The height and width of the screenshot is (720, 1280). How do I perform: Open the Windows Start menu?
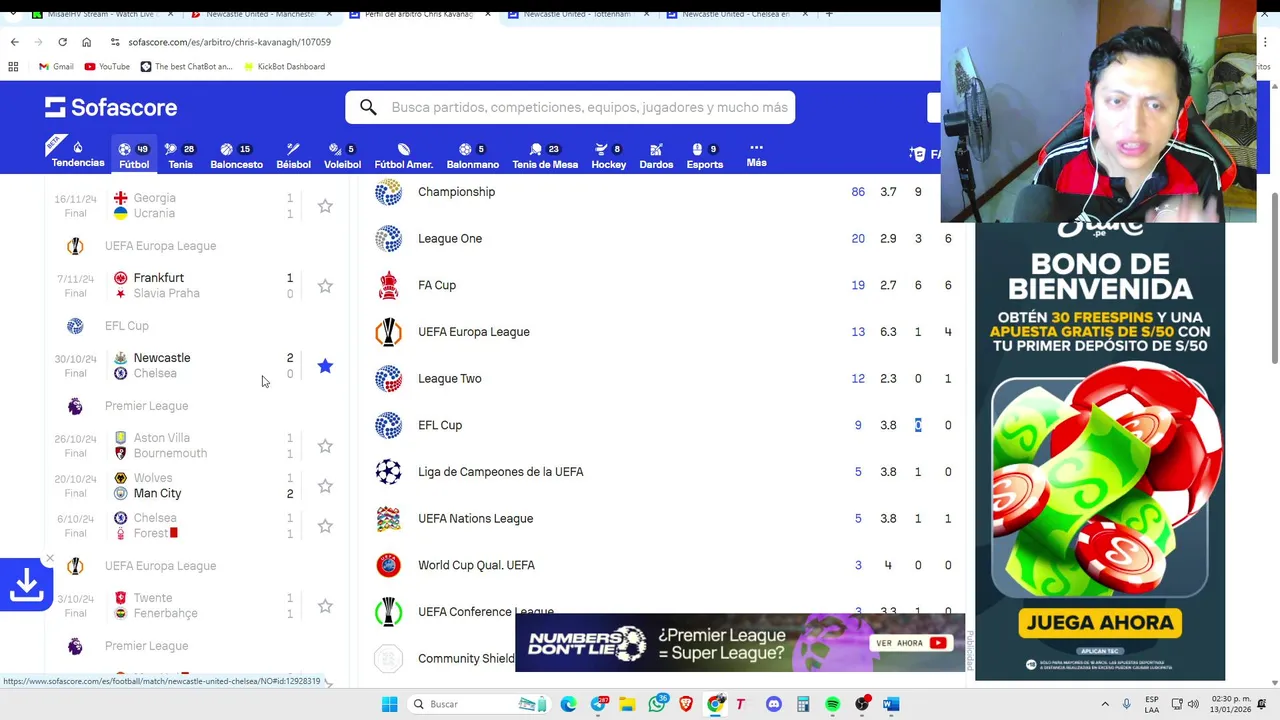[389, 705]
